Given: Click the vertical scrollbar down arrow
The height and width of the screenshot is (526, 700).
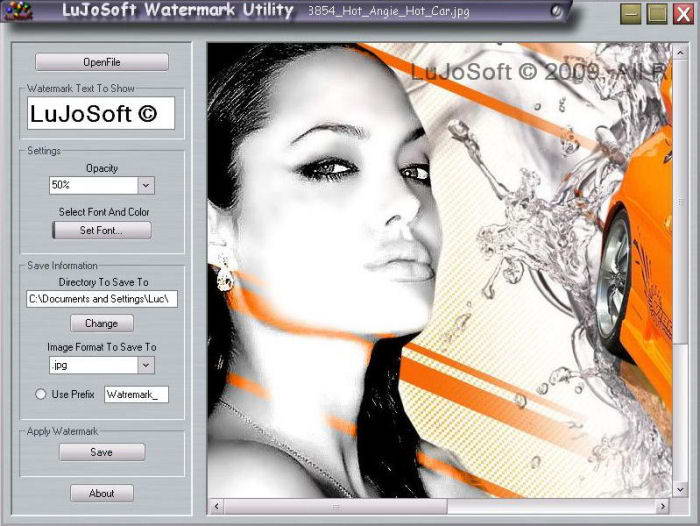Looking at the screenshot, I should point(680,490).
